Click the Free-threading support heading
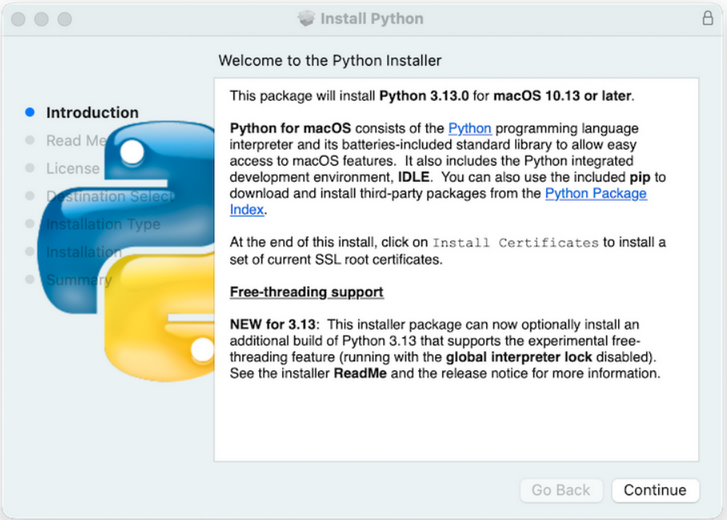This screenshot has height=526, width=727. 306,292
